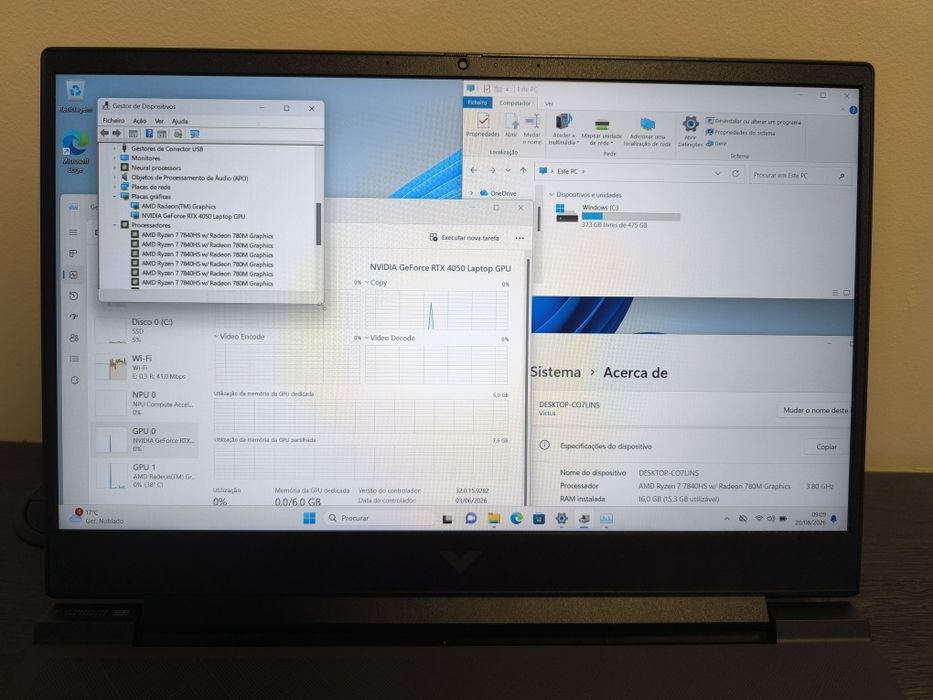Open Task Manager Startup apps icon

[73, 317]
